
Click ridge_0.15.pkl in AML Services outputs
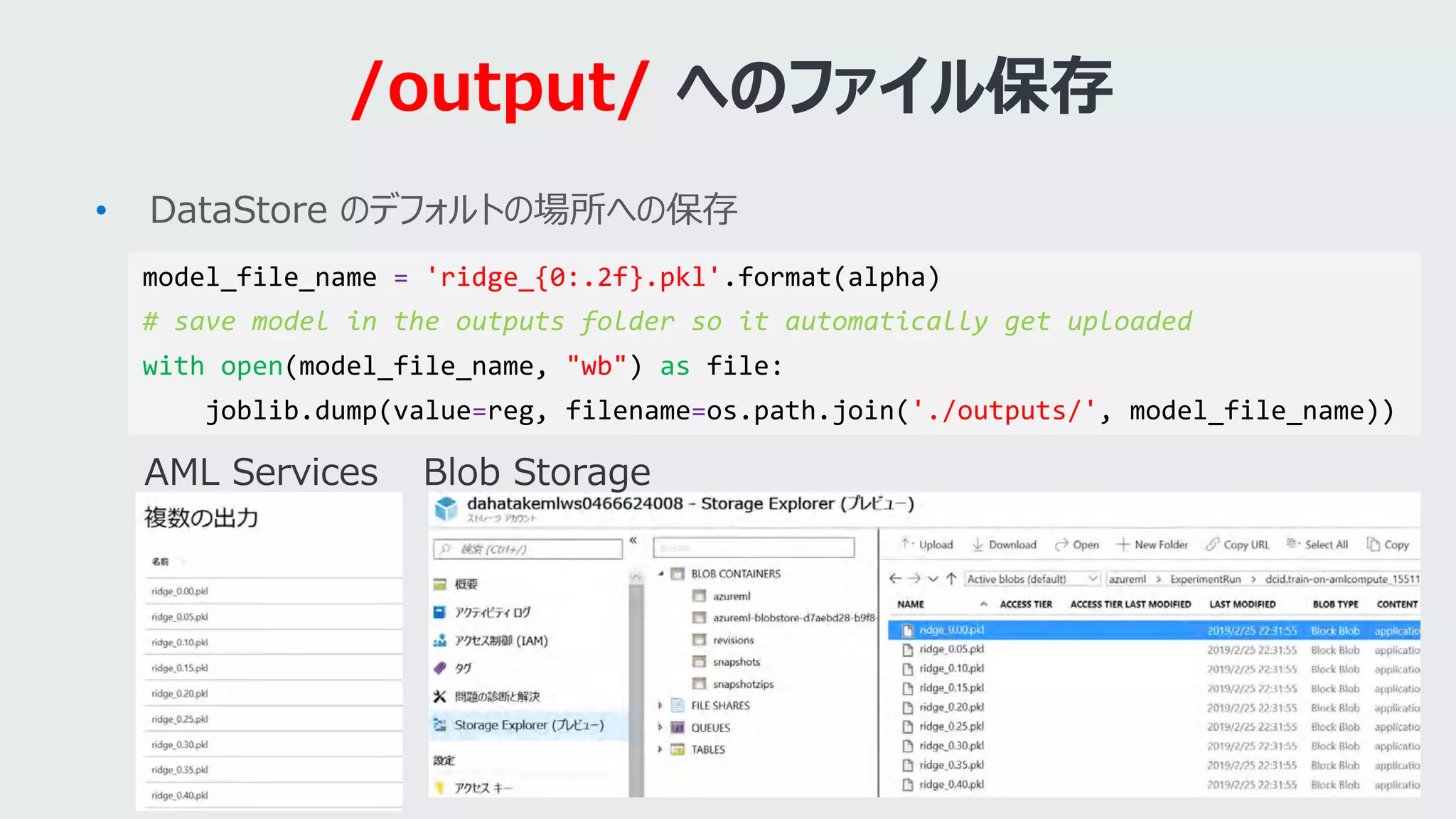(180, 668)
